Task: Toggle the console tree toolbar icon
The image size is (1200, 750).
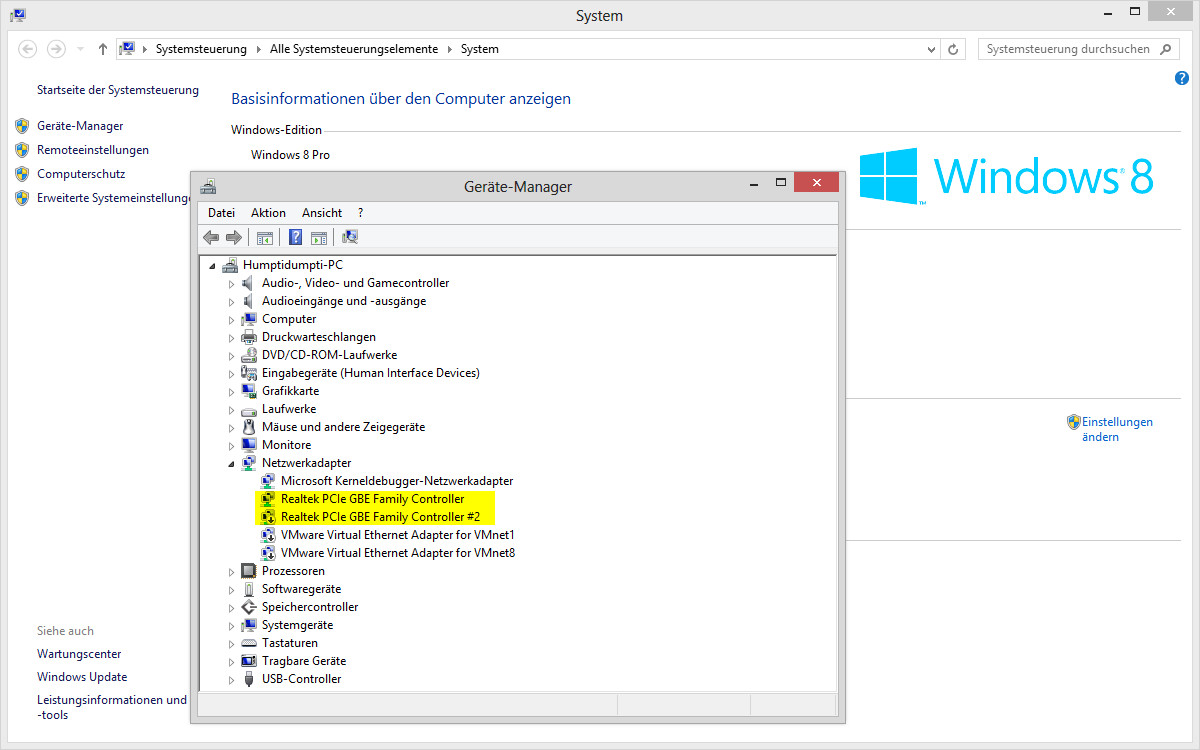Action: tap(265, 237)
